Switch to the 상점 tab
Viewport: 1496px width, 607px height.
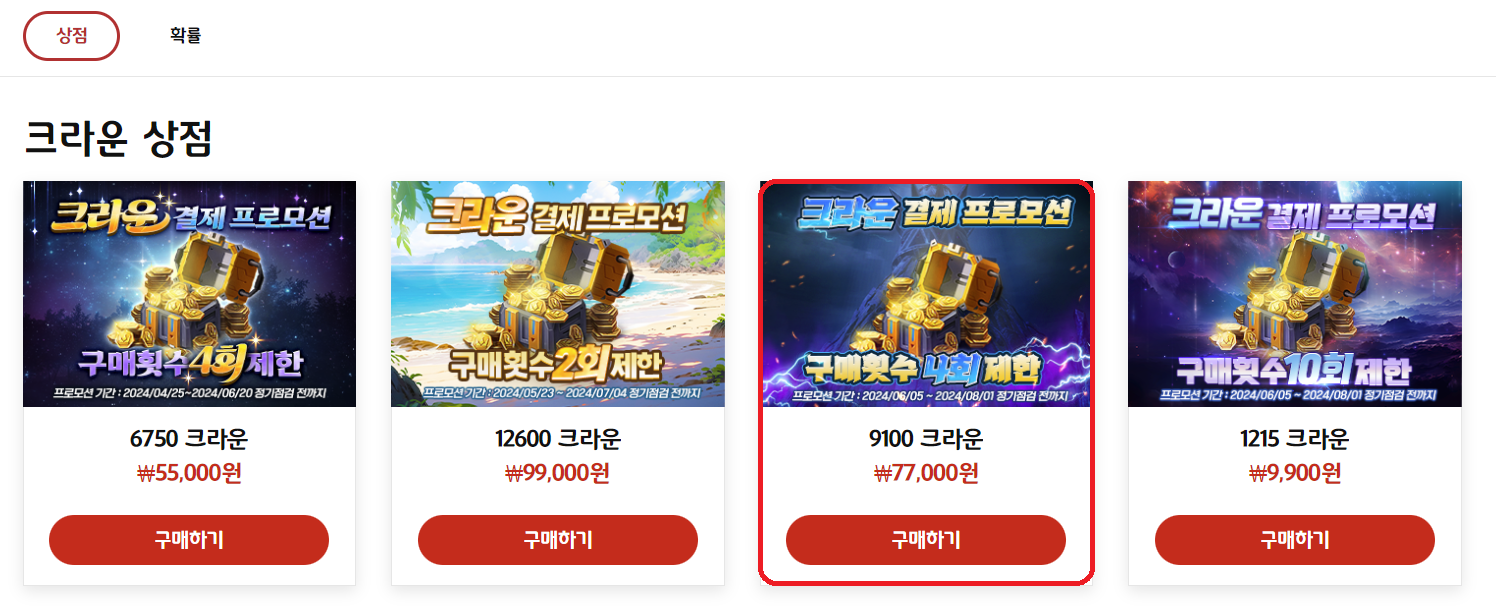(71, 36)
